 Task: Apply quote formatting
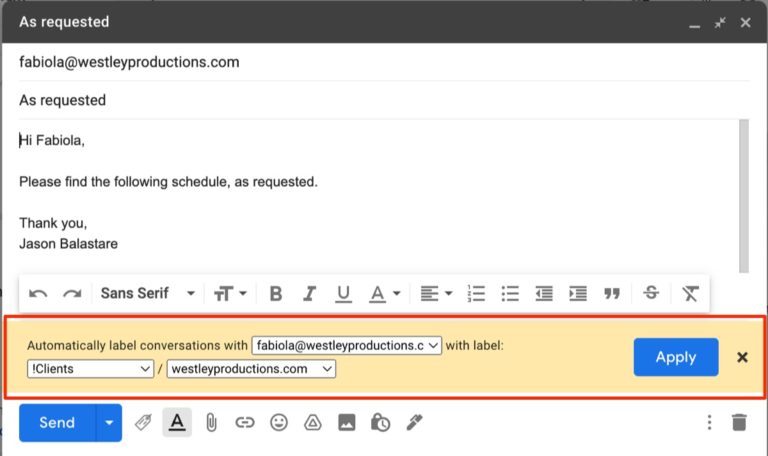(x=612, y=294)
